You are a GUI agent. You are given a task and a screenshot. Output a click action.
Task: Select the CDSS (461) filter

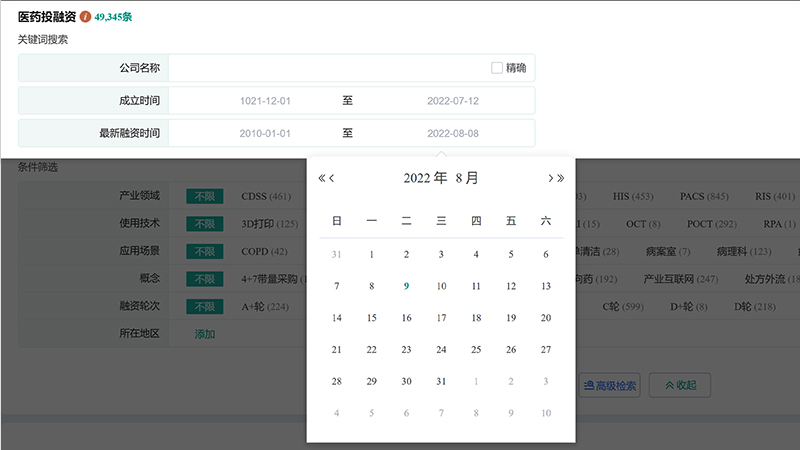266,196
